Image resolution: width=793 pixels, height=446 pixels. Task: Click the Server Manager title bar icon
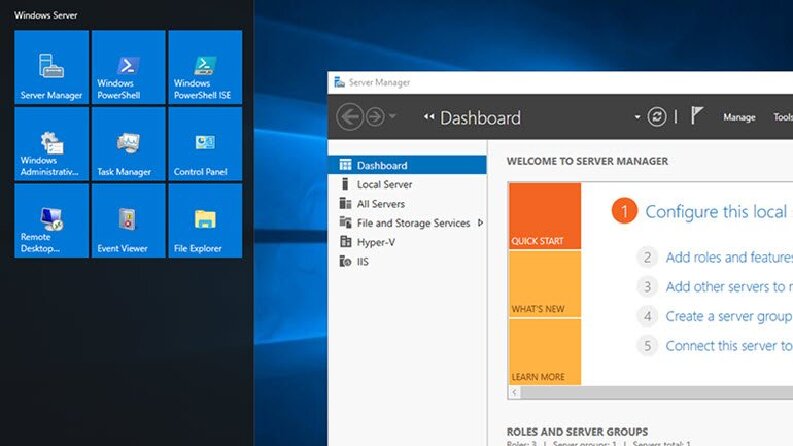(x=339, y=82)
